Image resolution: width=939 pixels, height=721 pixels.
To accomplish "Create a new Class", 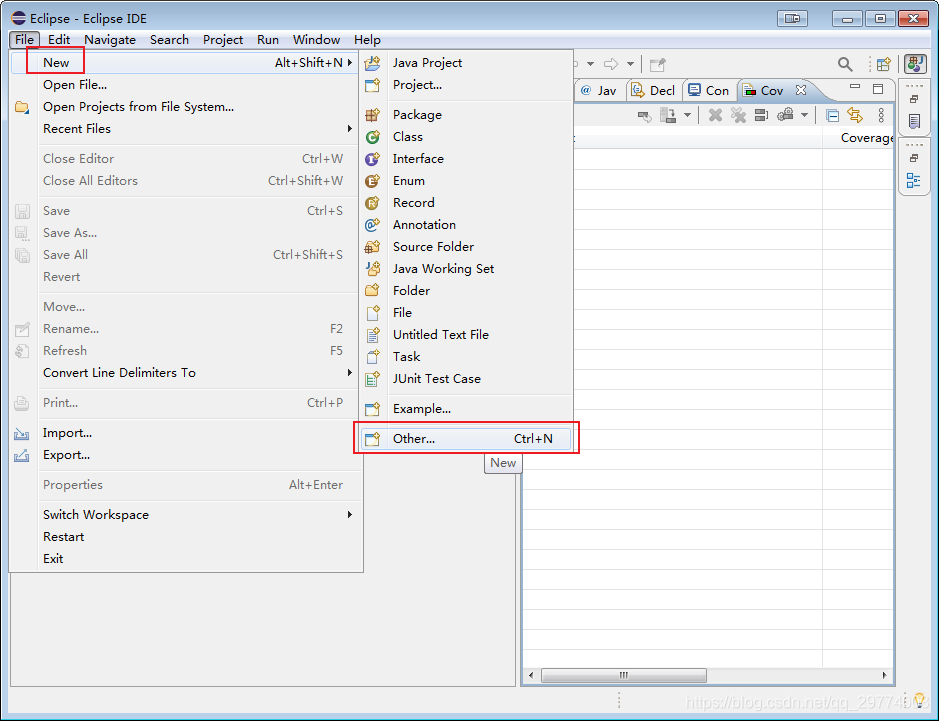I will (x=466, y=137).
